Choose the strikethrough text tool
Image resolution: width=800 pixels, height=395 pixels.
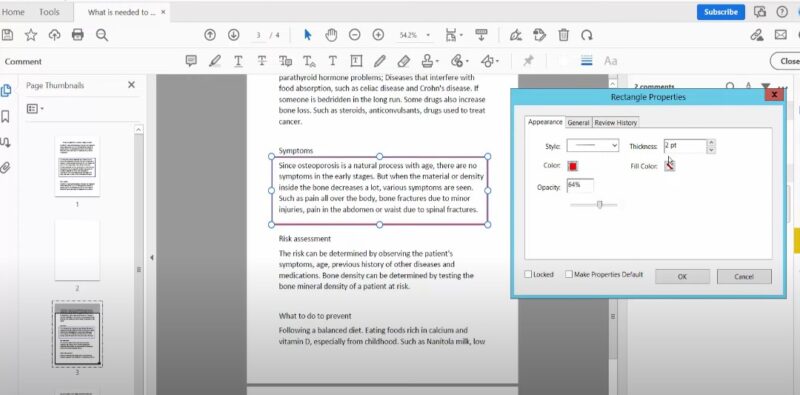point(262,61)
